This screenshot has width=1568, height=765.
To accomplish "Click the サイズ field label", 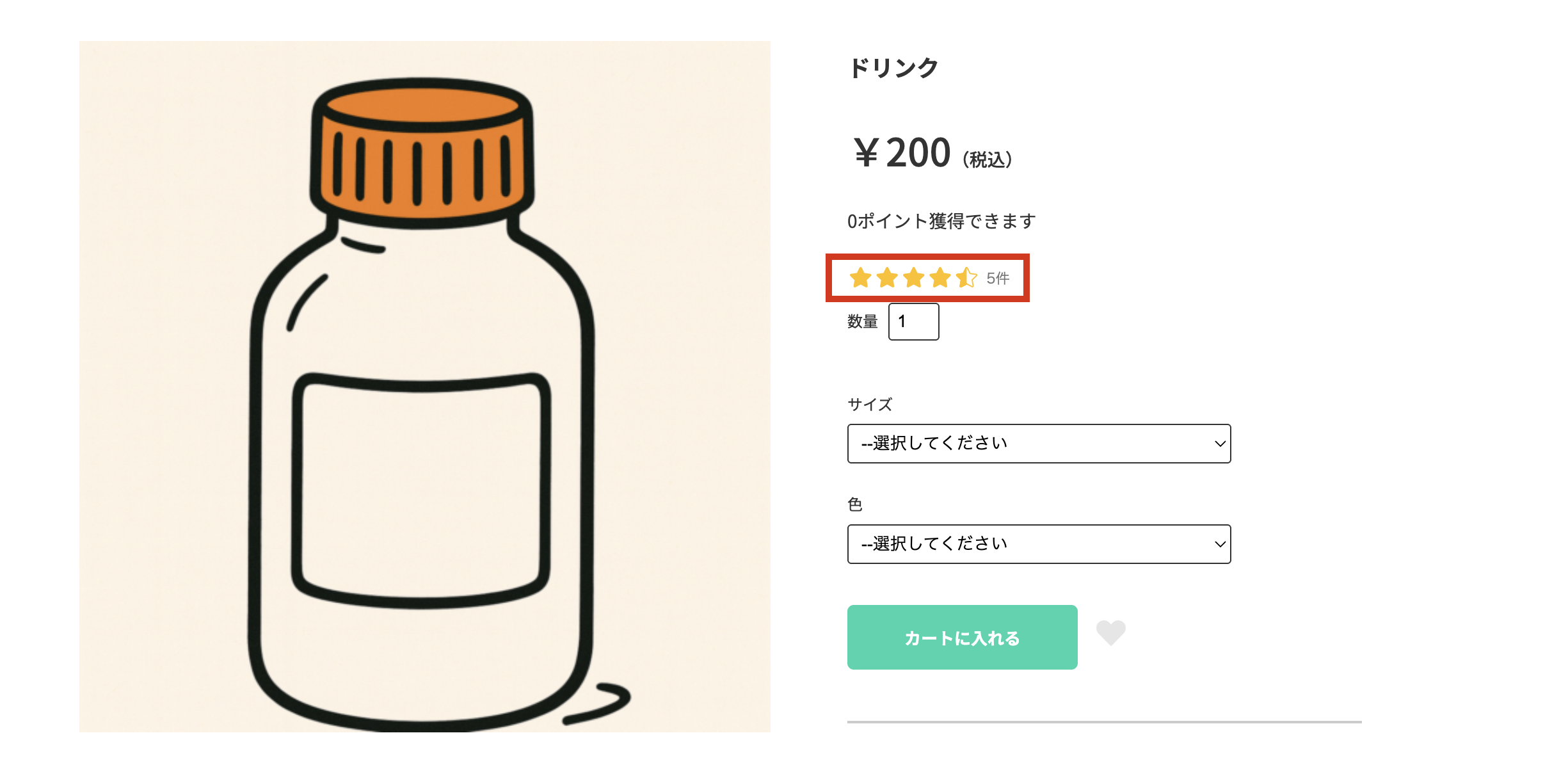I will (869, 405).
